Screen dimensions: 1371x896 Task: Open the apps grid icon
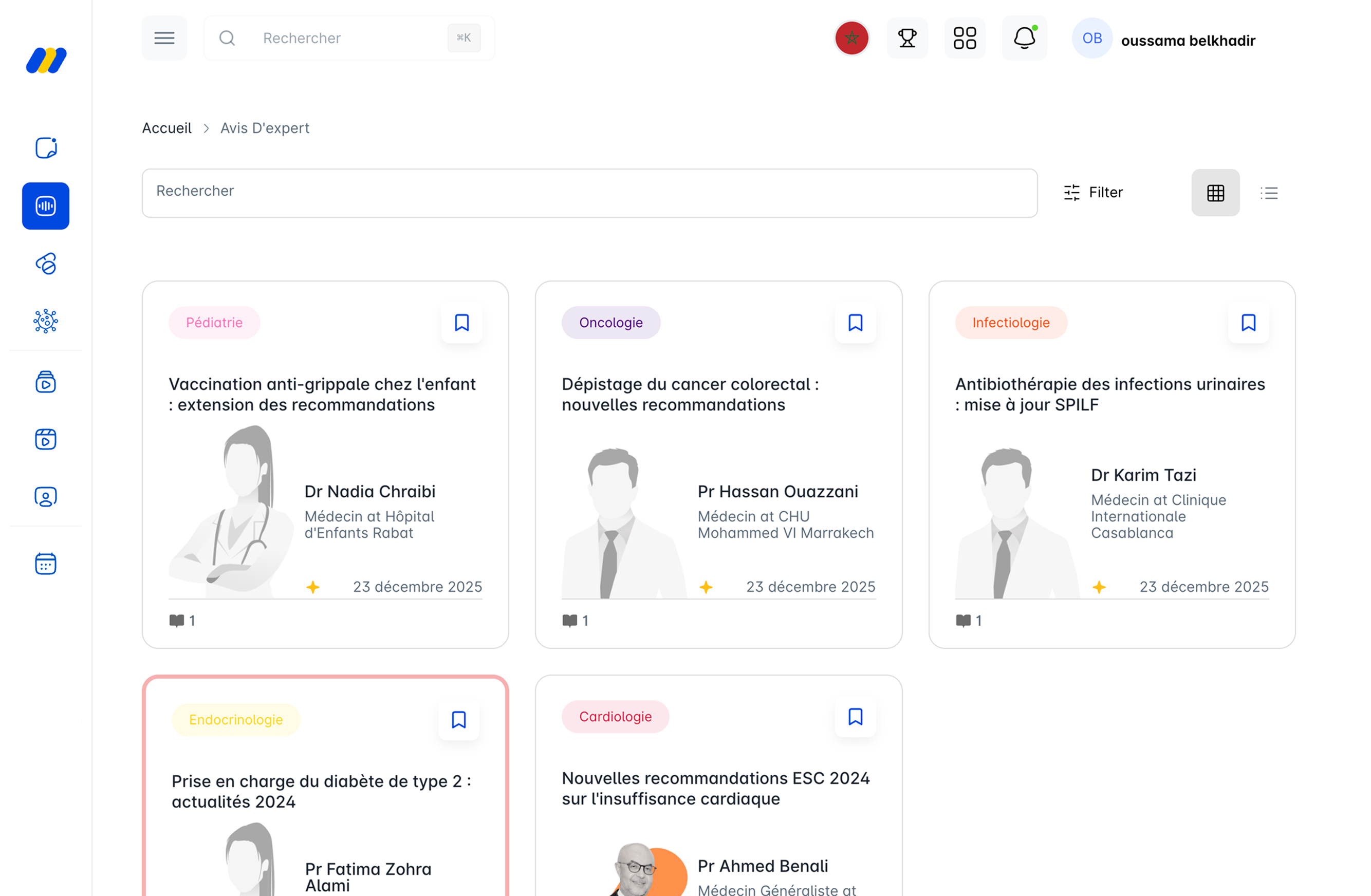[x=965, y=38]
